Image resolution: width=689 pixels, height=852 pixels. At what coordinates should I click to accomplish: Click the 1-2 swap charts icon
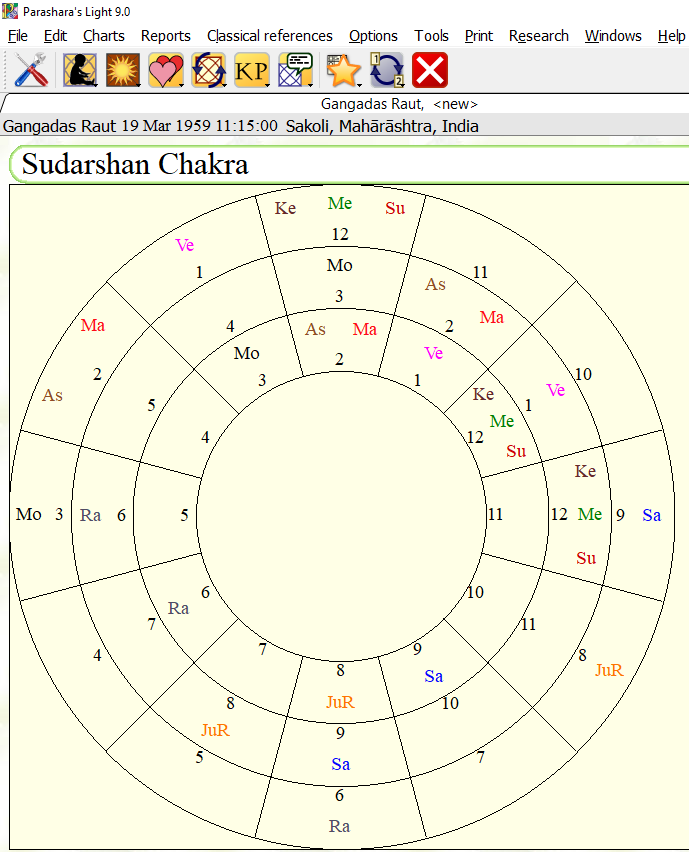(386, 71)
